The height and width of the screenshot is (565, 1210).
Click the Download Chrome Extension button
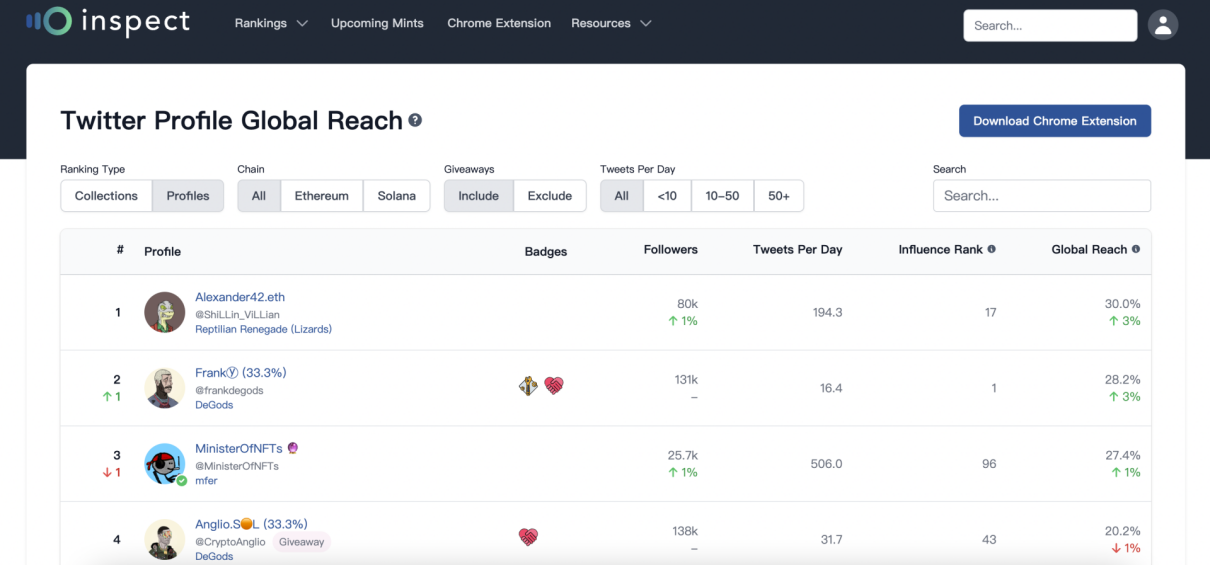coord(1055,121)
